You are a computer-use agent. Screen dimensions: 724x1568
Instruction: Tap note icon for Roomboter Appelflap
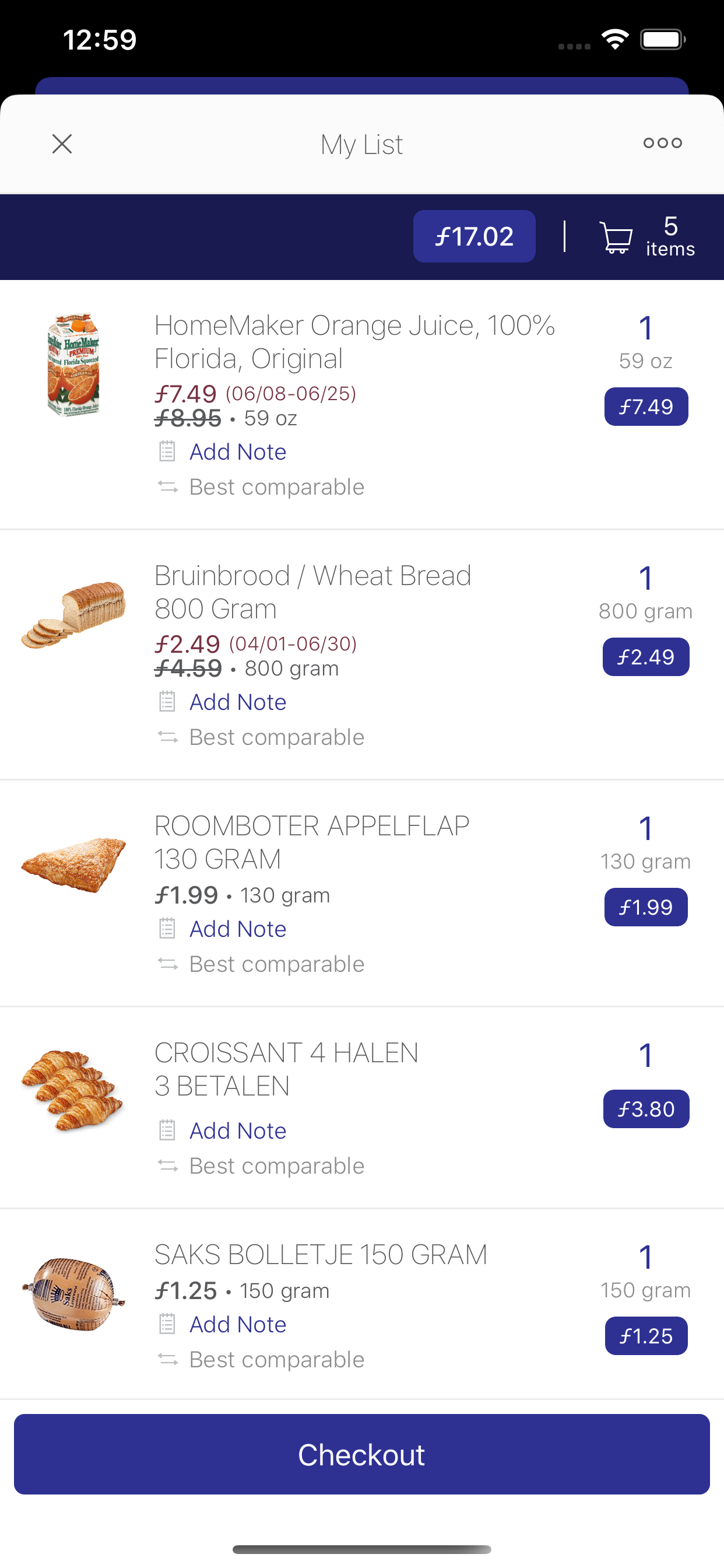pyautogui.click(x=167, y=929)
